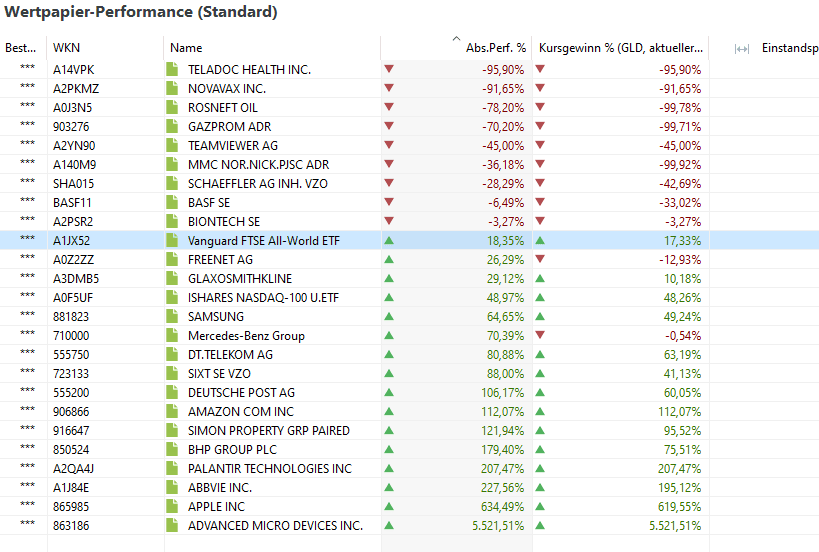Click green up arrow in AMD Kursgewinn cell
The image size is (819, 552).
coord(540,525)
